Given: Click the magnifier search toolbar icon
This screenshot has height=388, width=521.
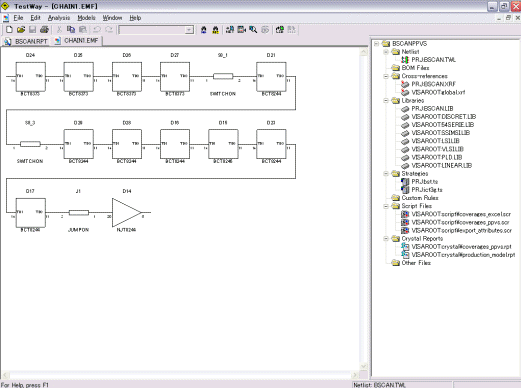Looking at the screenshot, I should [x=253, y=30].
